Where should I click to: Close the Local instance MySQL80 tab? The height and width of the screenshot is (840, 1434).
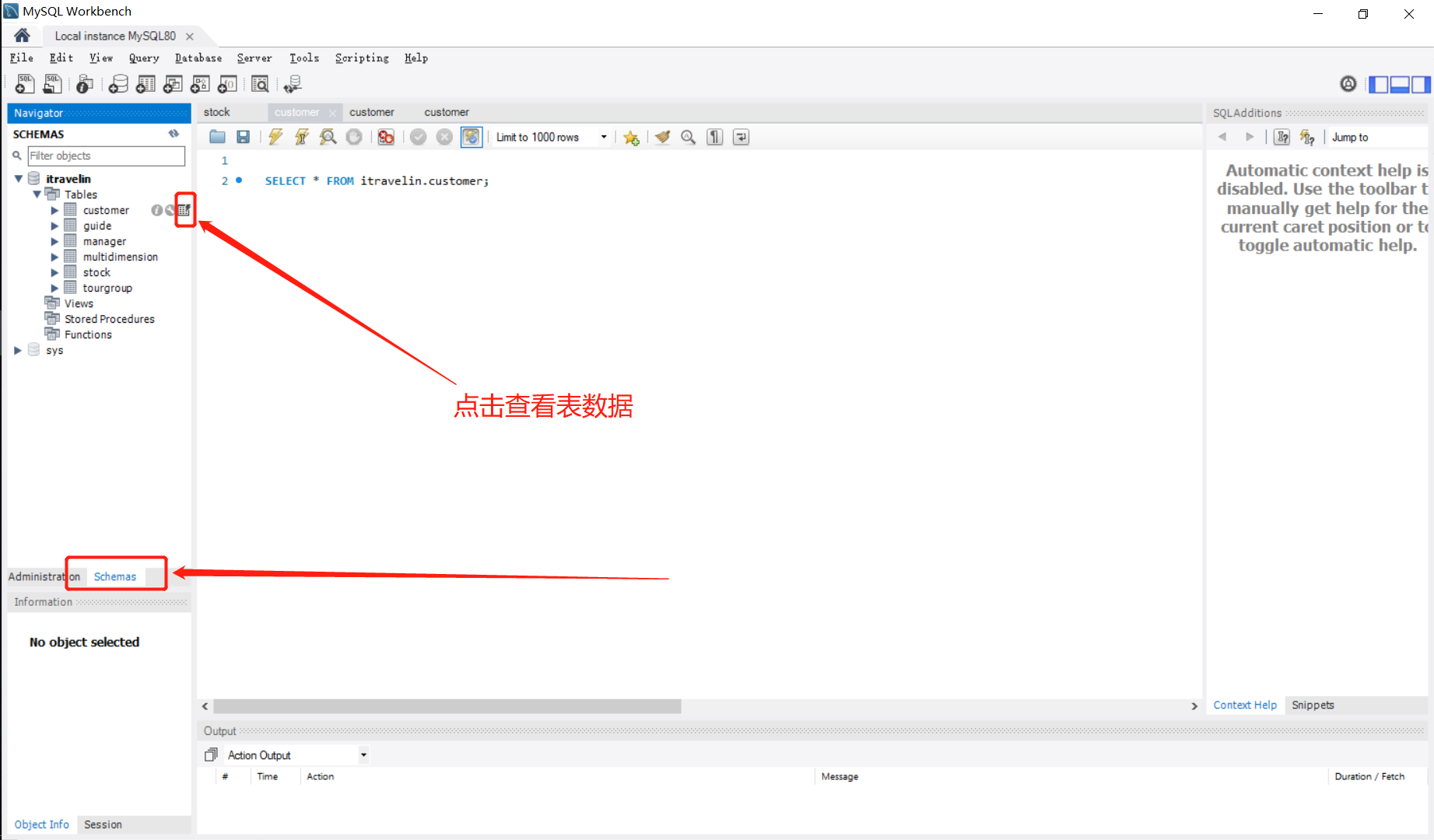190,36
